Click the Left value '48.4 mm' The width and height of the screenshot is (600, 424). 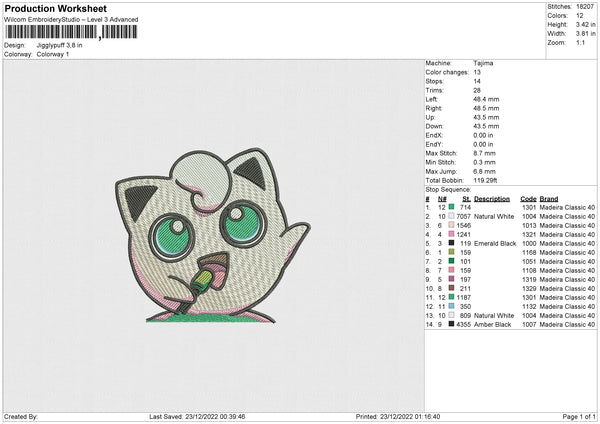486,99
